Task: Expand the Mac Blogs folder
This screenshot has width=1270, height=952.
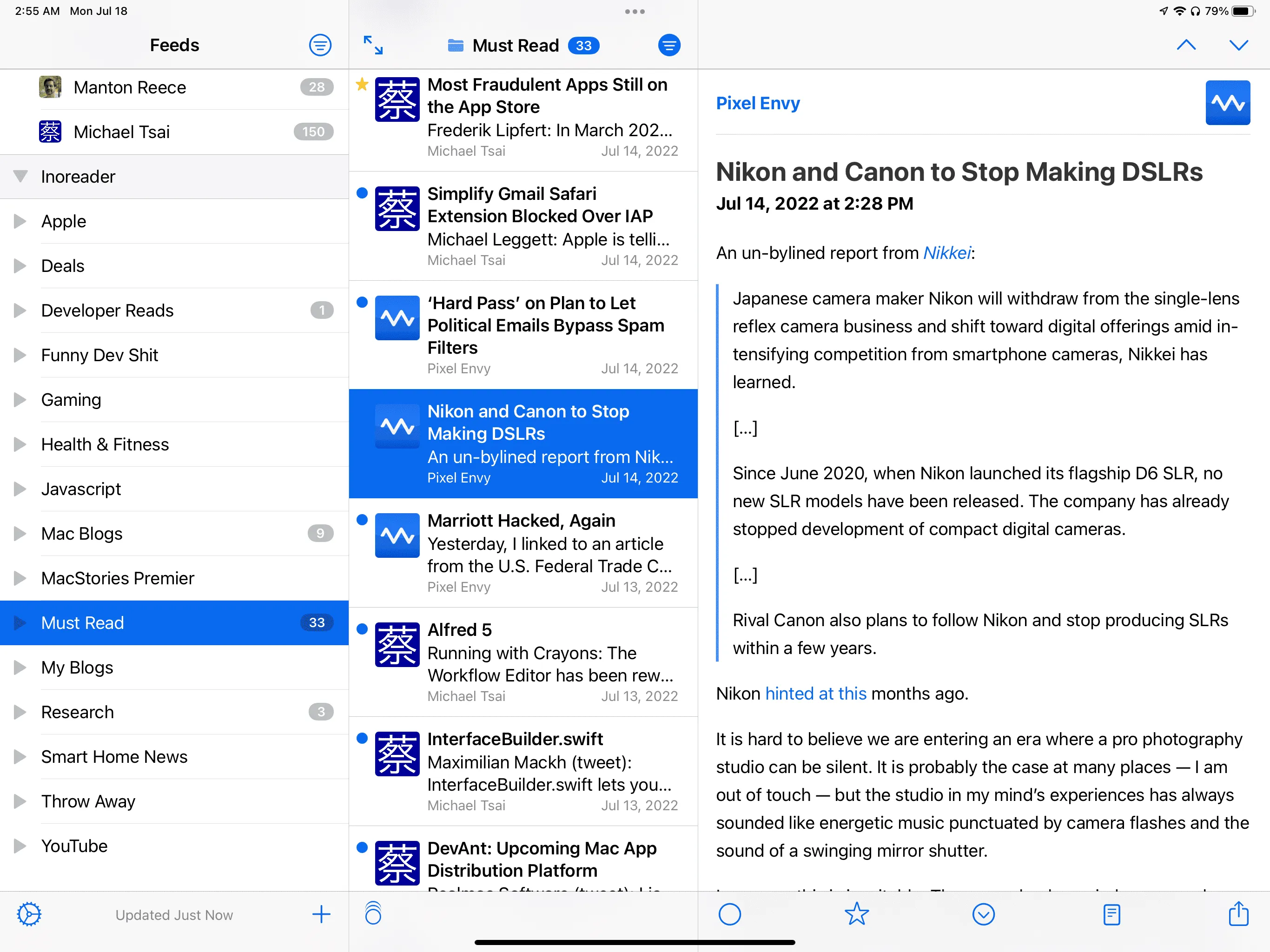Action: (20, 534)
